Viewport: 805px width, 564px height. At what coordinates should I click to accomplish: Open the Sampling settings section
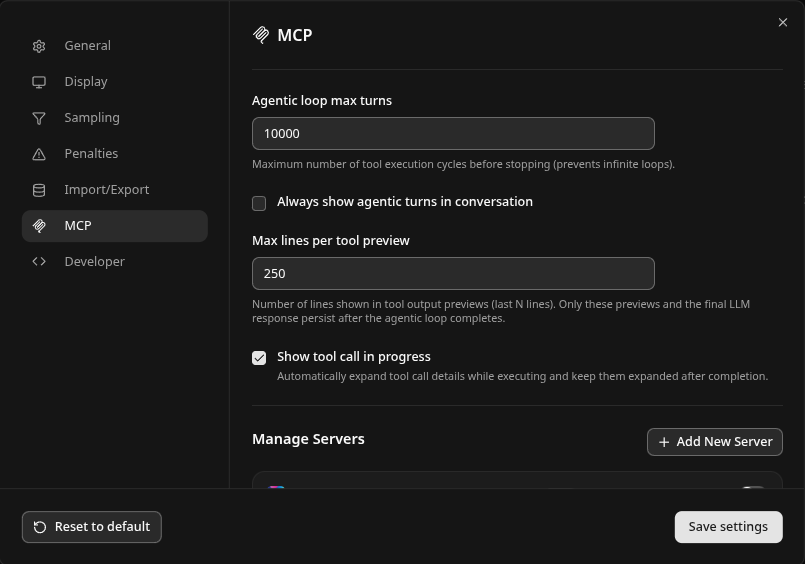pos(91,118)
